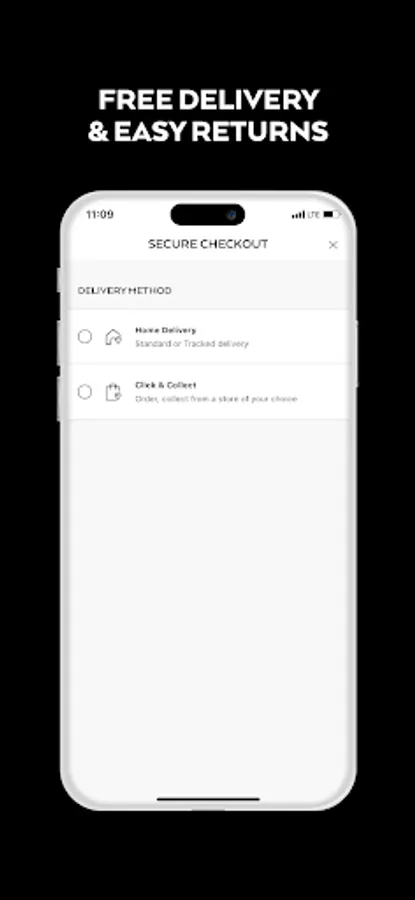Screen dimensions: 415x900
Task: Click the FREE DELIVERY headline text
Action: tap(208, 100)
